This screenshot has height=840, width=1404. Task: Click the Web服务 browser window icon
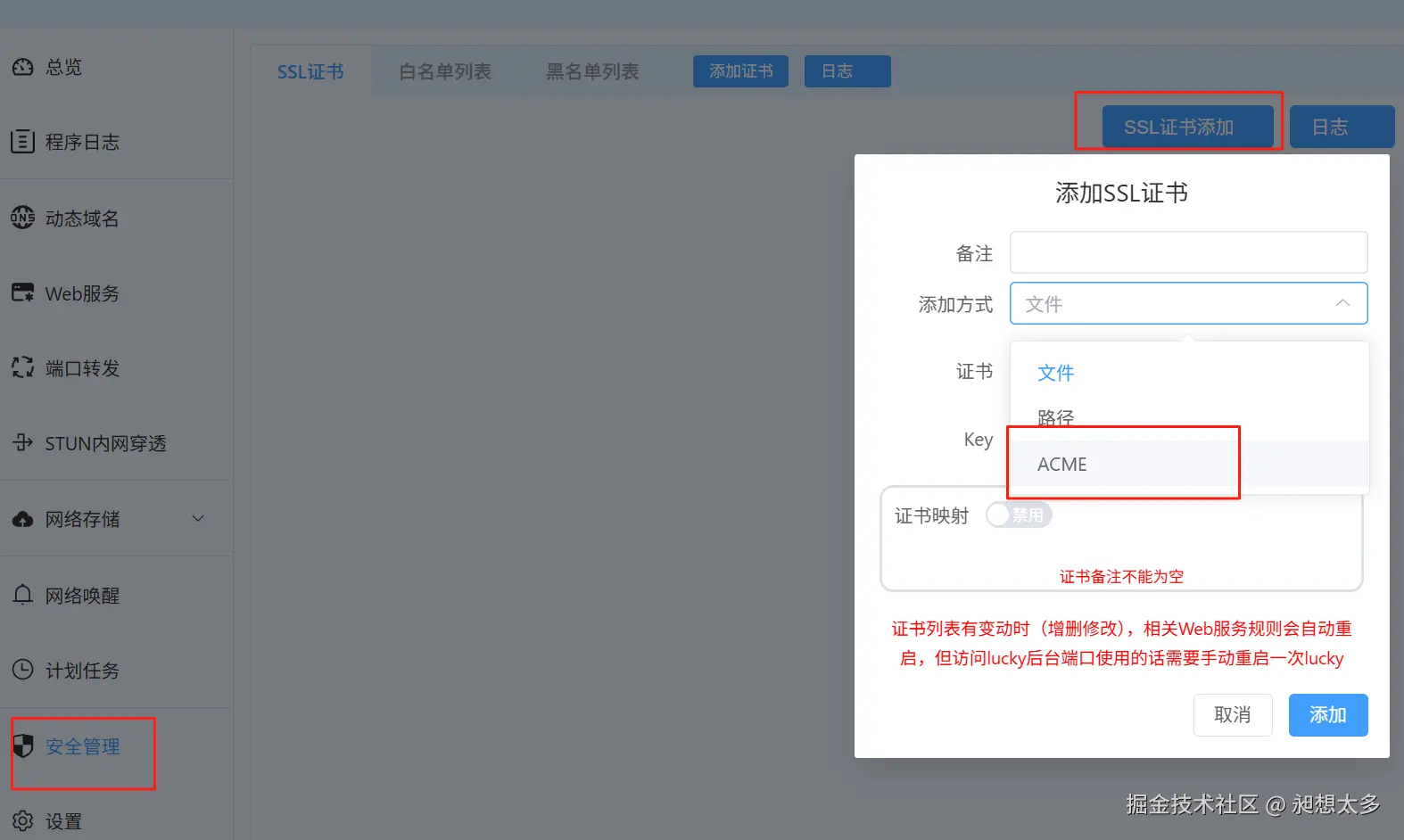(x=23, y=292)
